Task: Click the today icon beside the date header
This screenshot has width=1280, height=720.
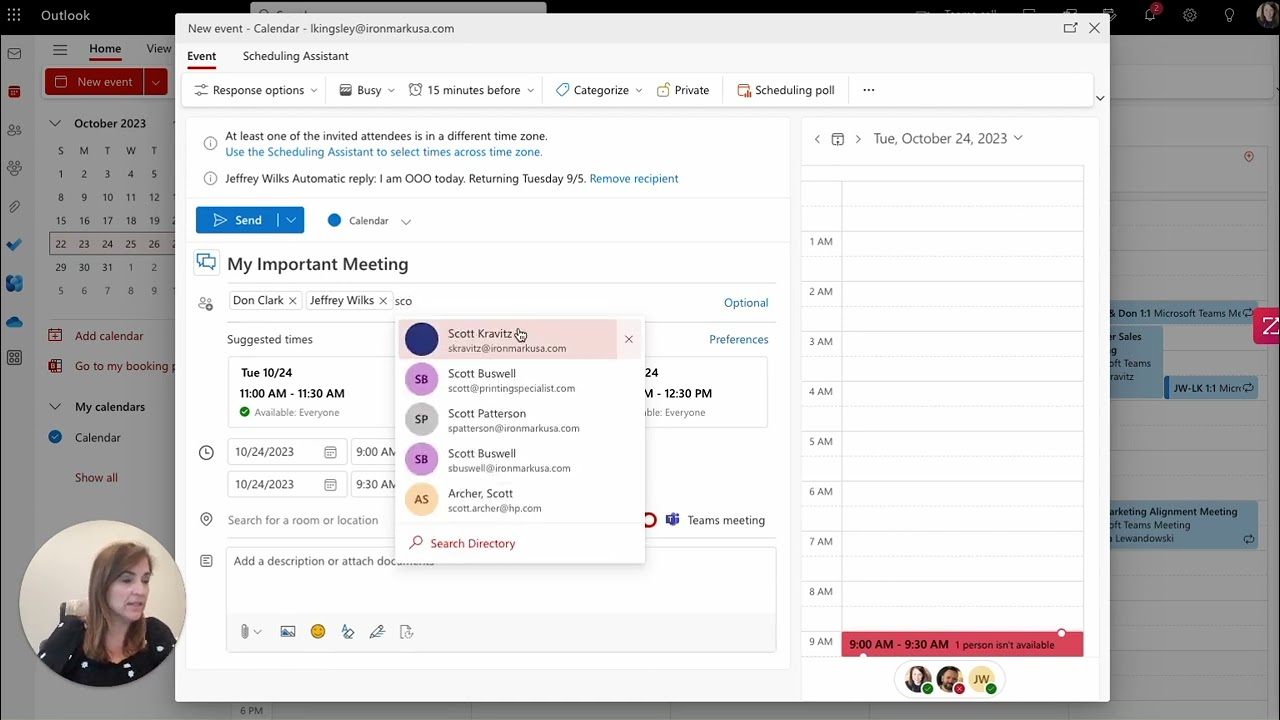Action: 838,139
